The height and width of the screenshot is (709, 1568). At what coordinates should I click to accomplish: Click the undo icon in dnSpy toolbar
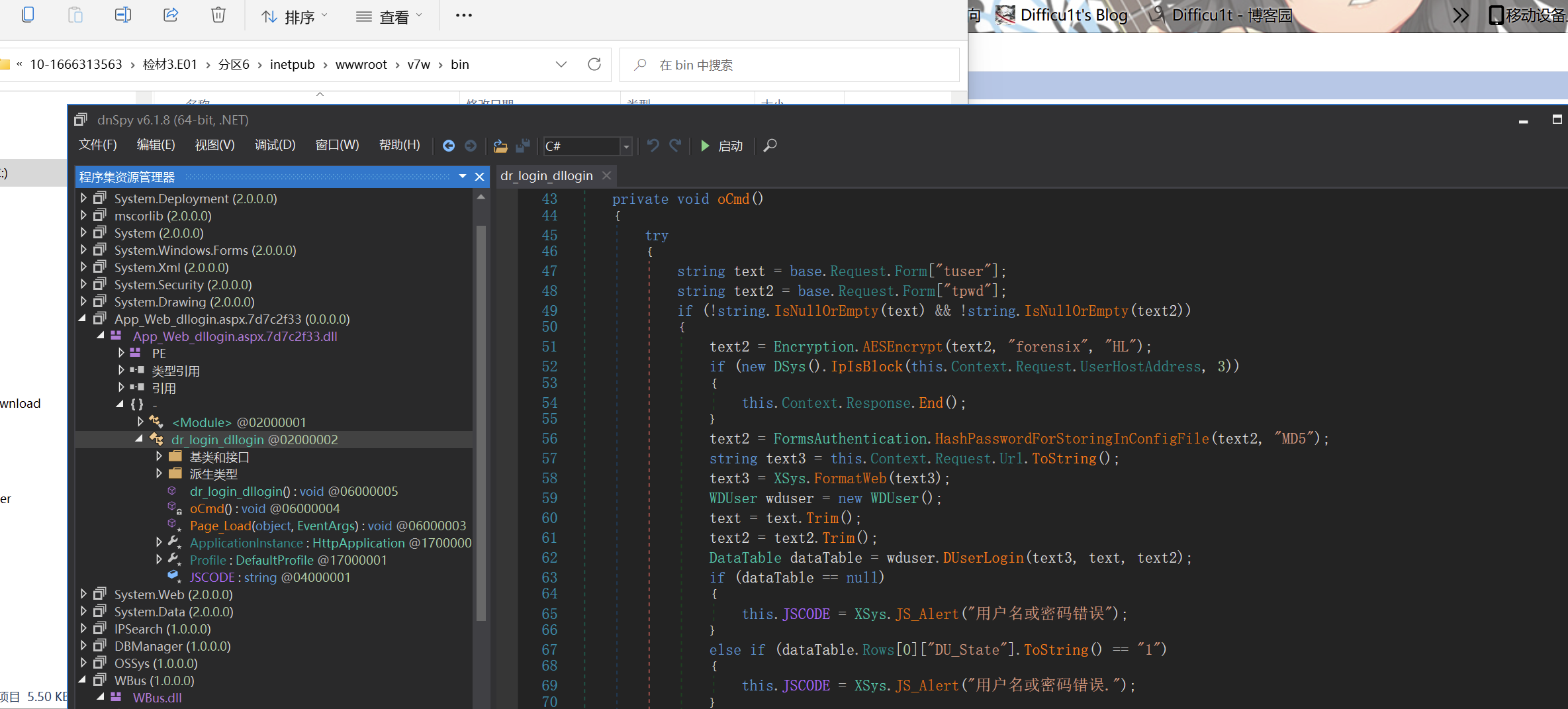pos(653,146)
